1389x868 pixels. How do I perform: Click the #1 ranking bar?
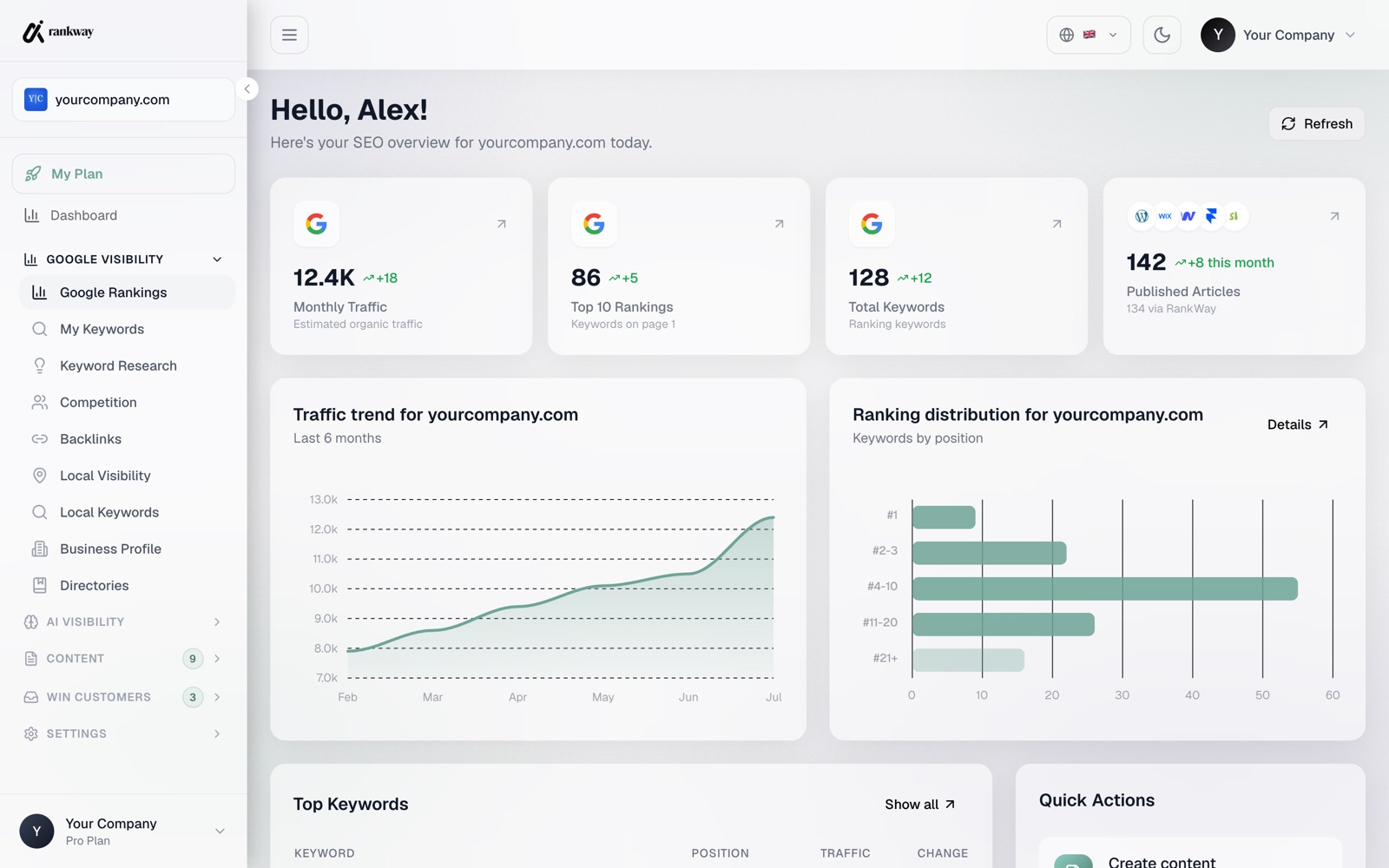point(944,517)
